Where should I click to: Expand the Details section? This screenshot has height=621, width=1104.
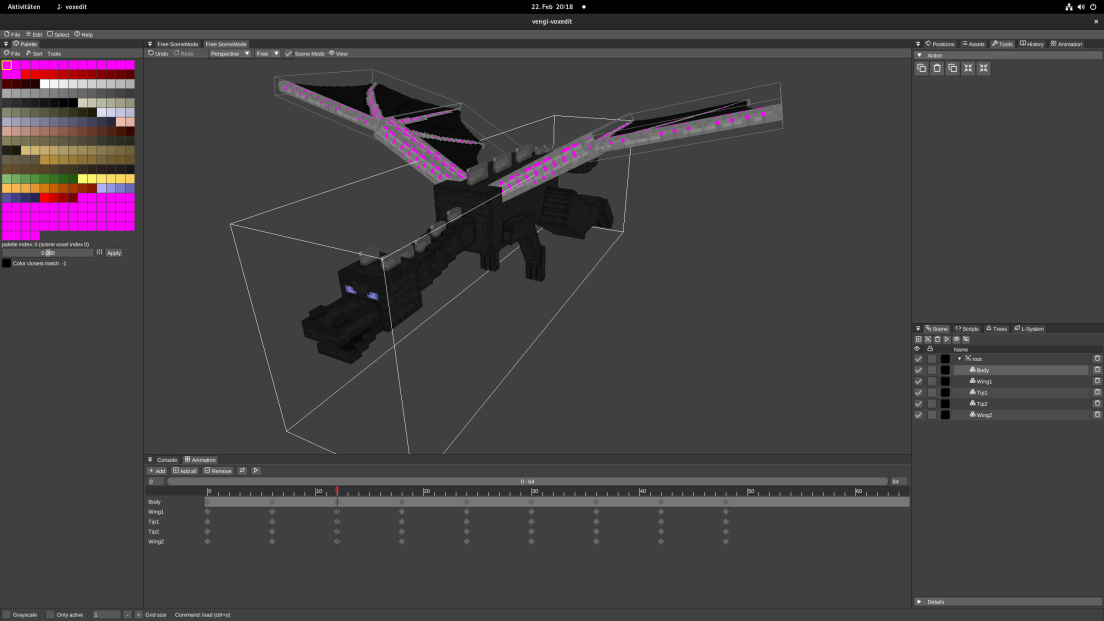(919, 602)
